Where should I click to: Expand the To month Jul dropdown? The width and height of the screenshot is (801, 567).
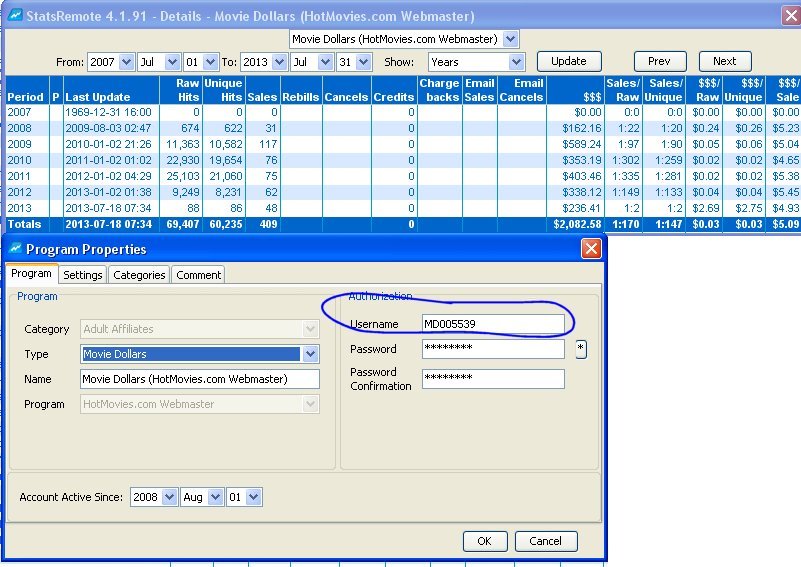tap(325, 62)
